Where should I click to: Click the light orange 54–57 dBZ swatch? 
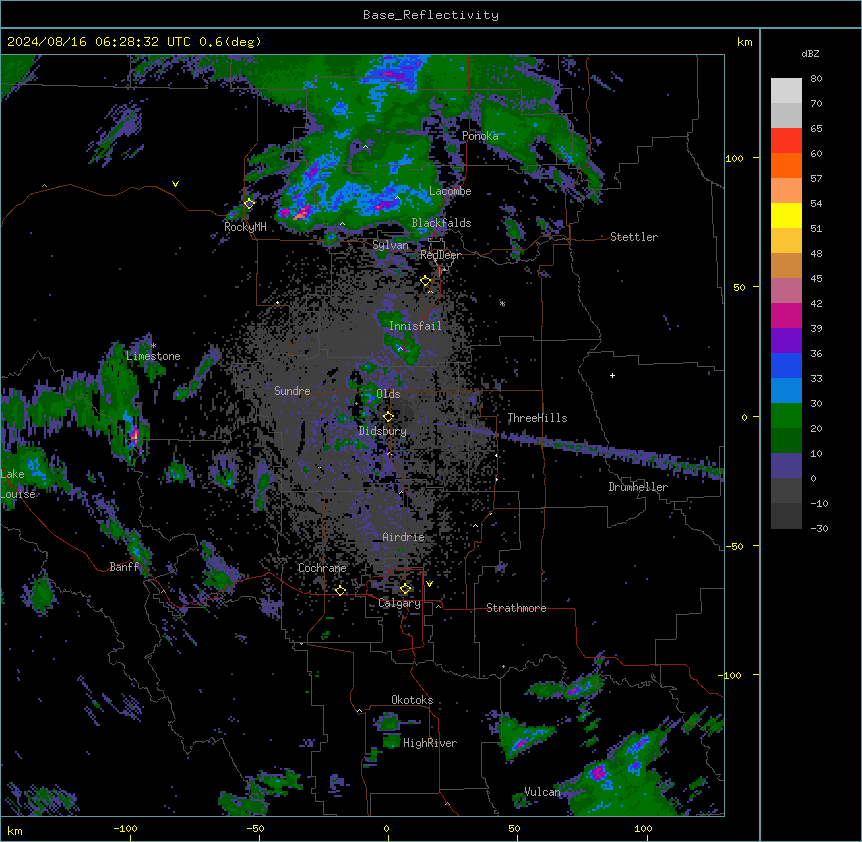pyautogui.click(x=786, y=191)
